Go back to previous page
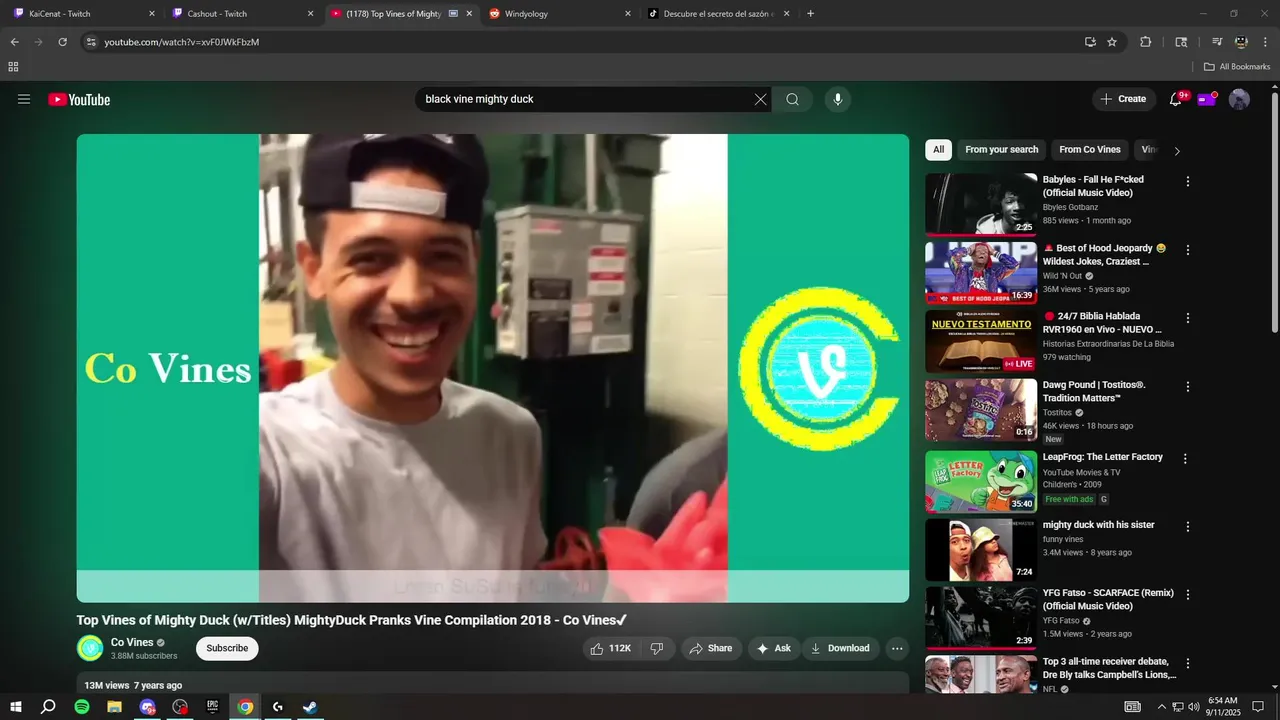This screenshot has height=720, width=1280. pyautogui.click(x=14, y=42)
